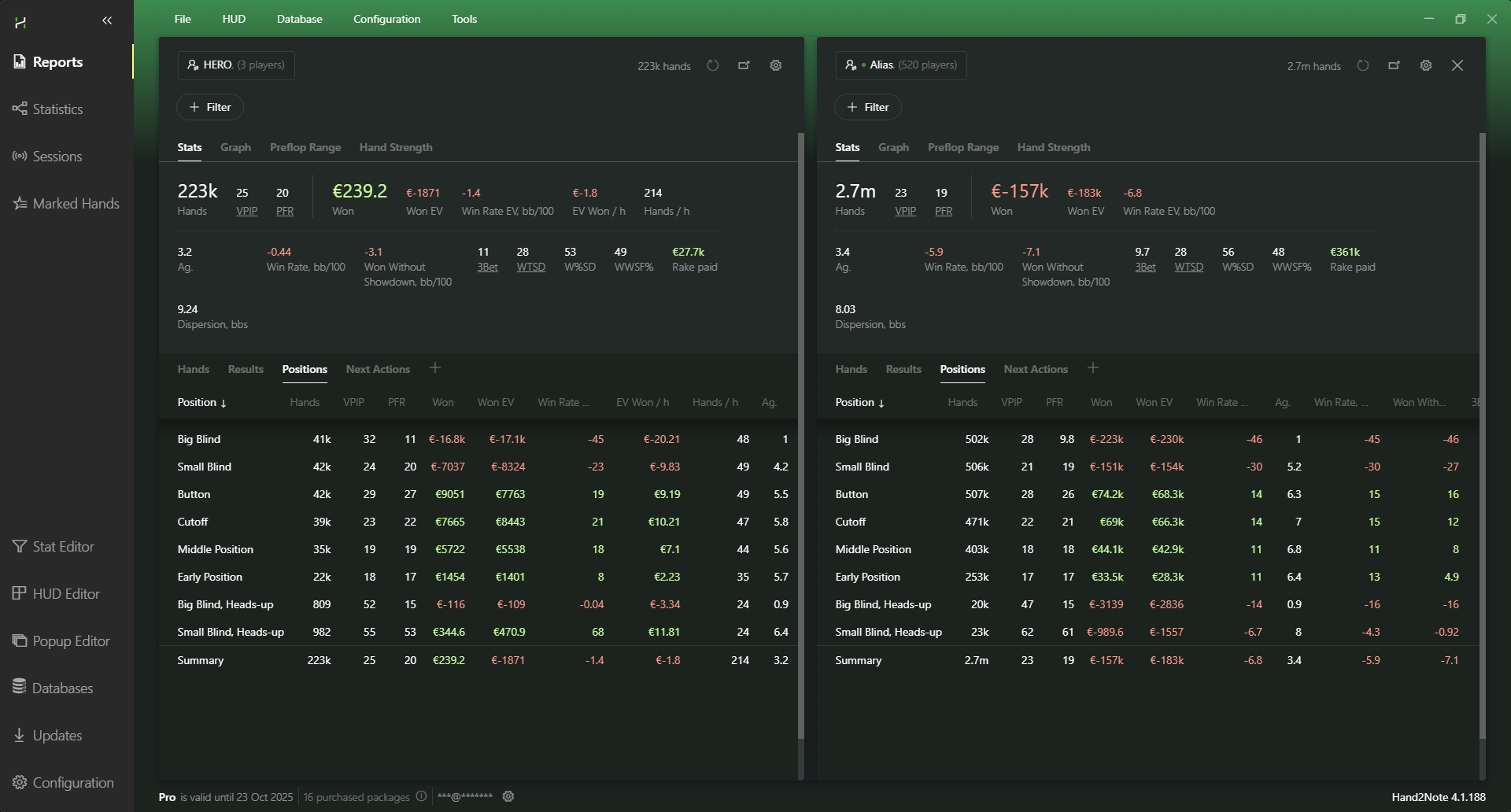Close the Alias report panel
The width and height of the screenshot is (1511, 812).
point(1457,65)
